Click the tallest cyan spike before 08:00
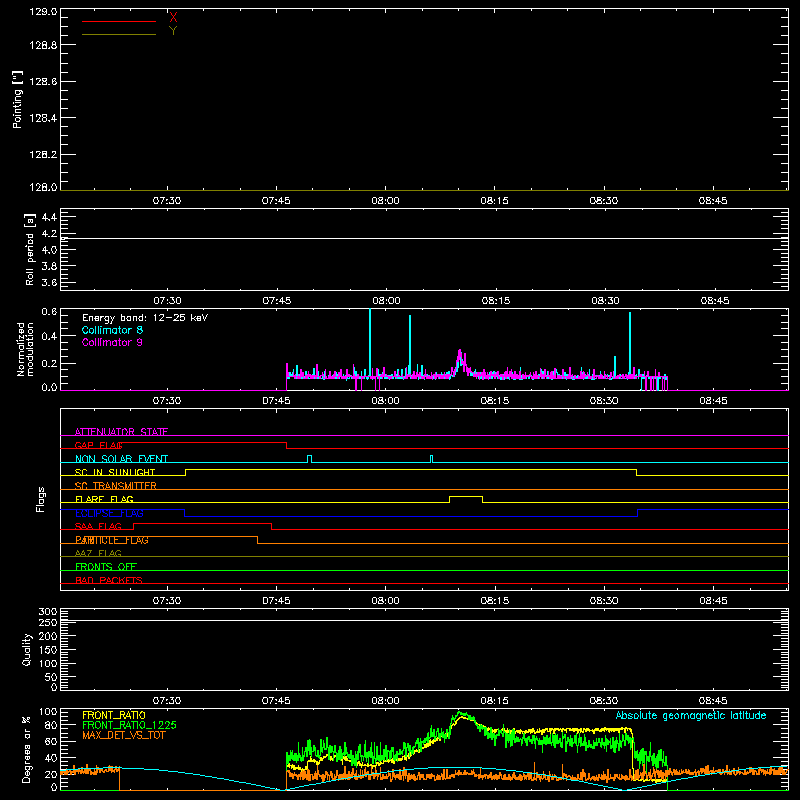The width and height of the screenshot is (800, 800). 370,343
